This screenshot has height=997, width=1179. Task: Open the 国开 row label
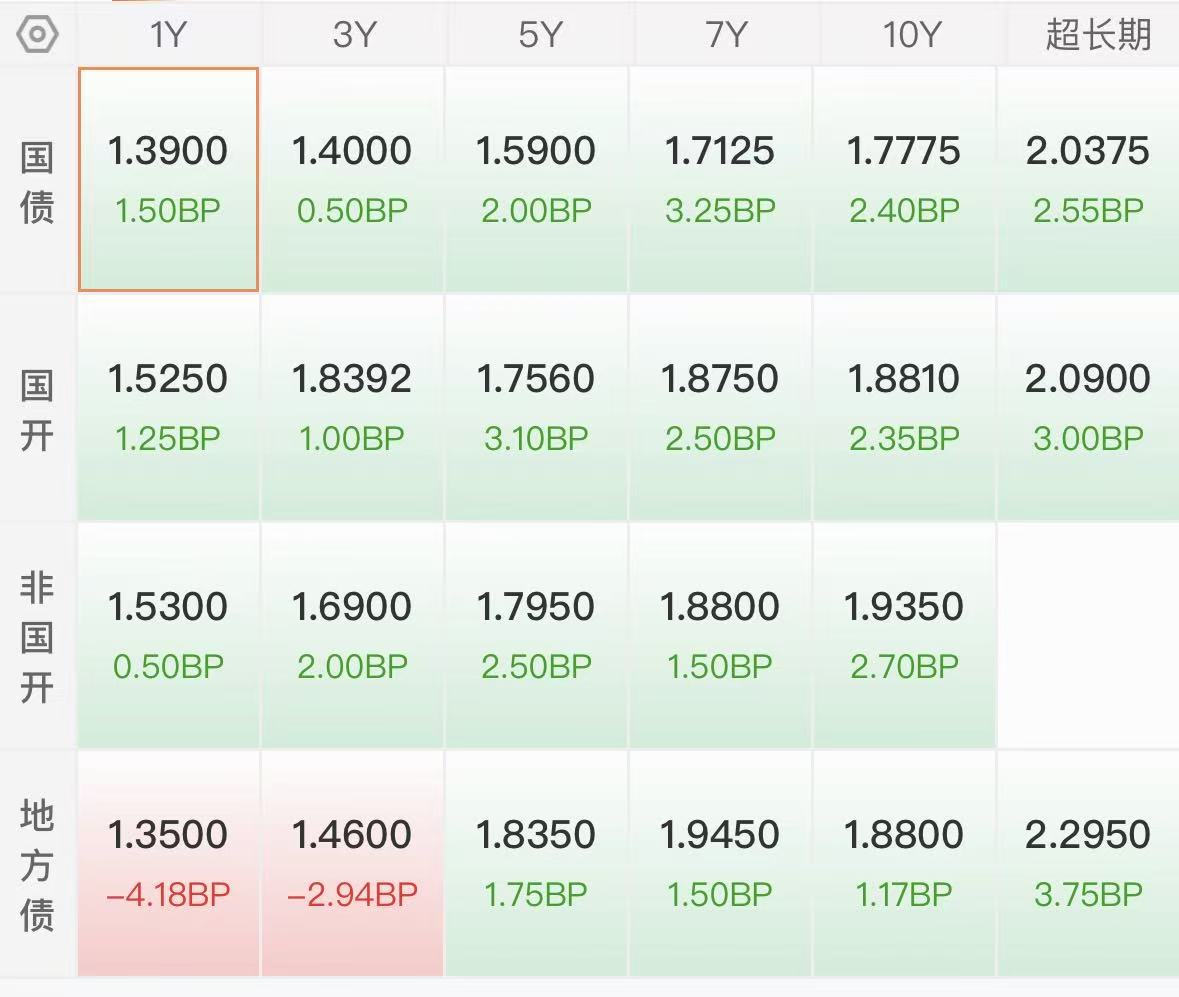coord(37,411)
